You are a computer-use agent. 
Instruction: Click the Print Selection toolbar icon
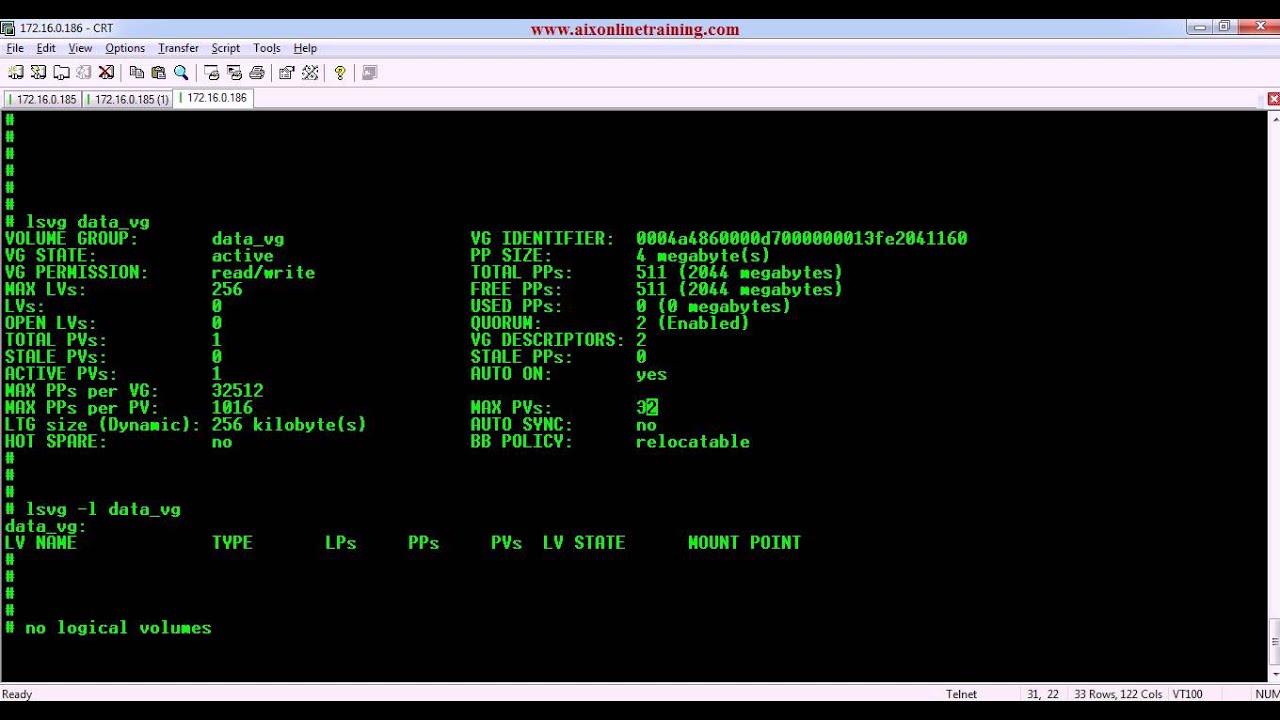tap(234, 73)
